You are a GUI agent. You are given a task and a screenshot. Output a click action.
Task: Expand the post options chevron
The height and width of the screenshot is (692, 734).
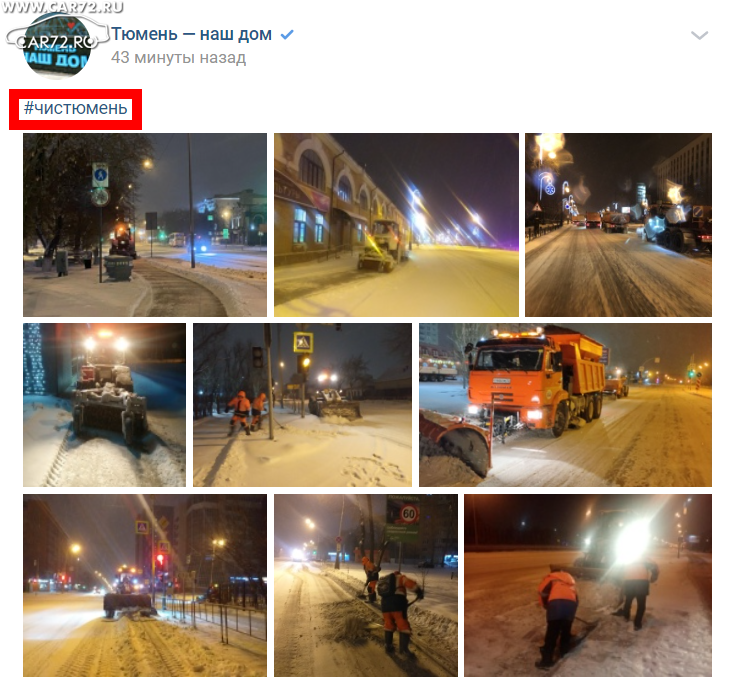coord(699,35)
